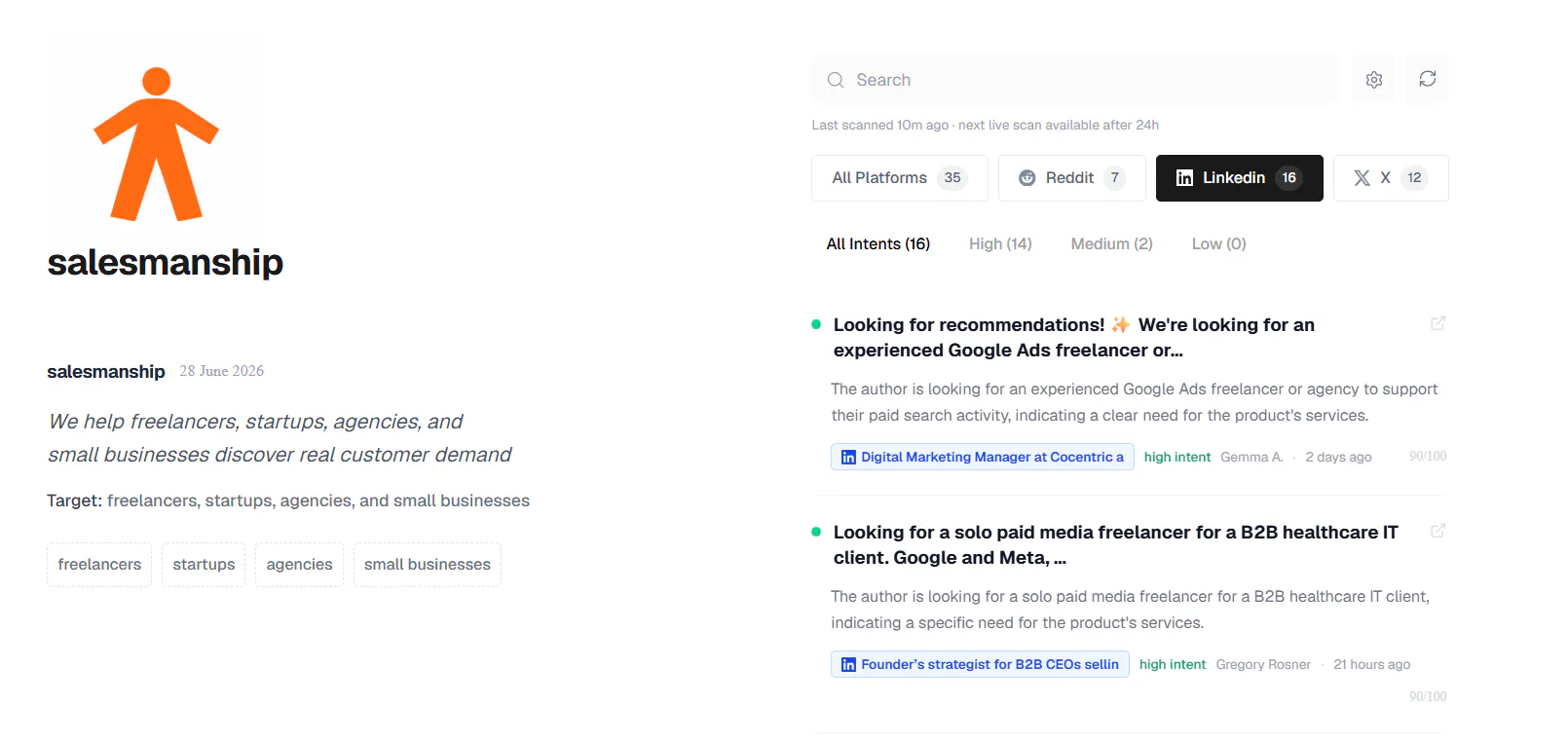
Task: Click the large salesmanship heading
Action: 165,262
